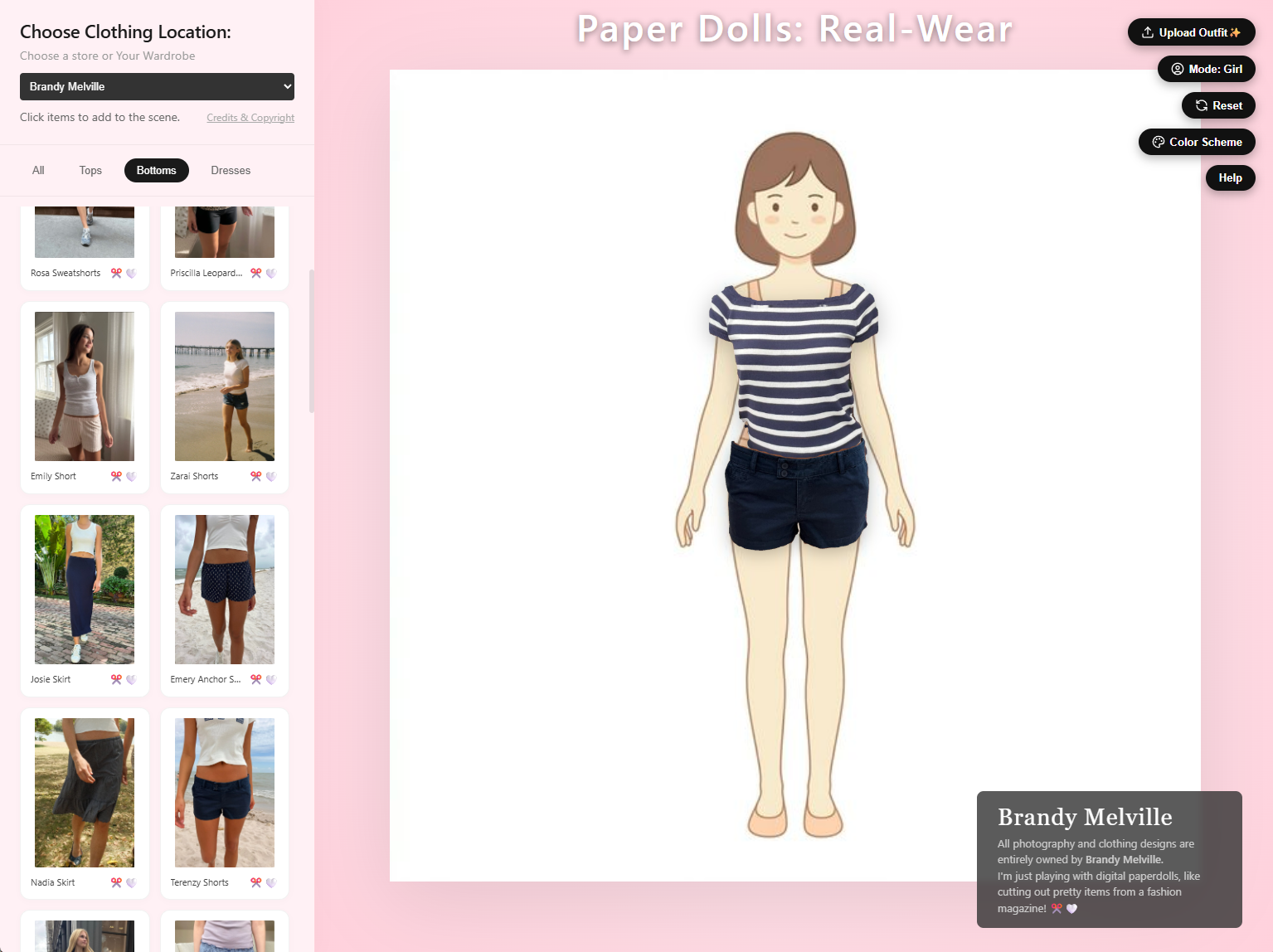
Task: Open the Brandy Melville store dropdown
Action: pyautogui.click(x=157, y=86)
